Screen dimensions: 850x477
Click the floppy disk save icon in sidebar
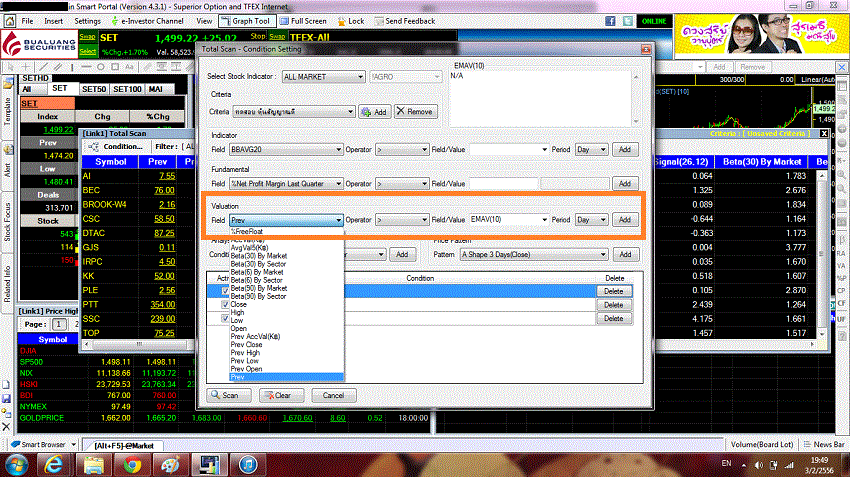6,399
